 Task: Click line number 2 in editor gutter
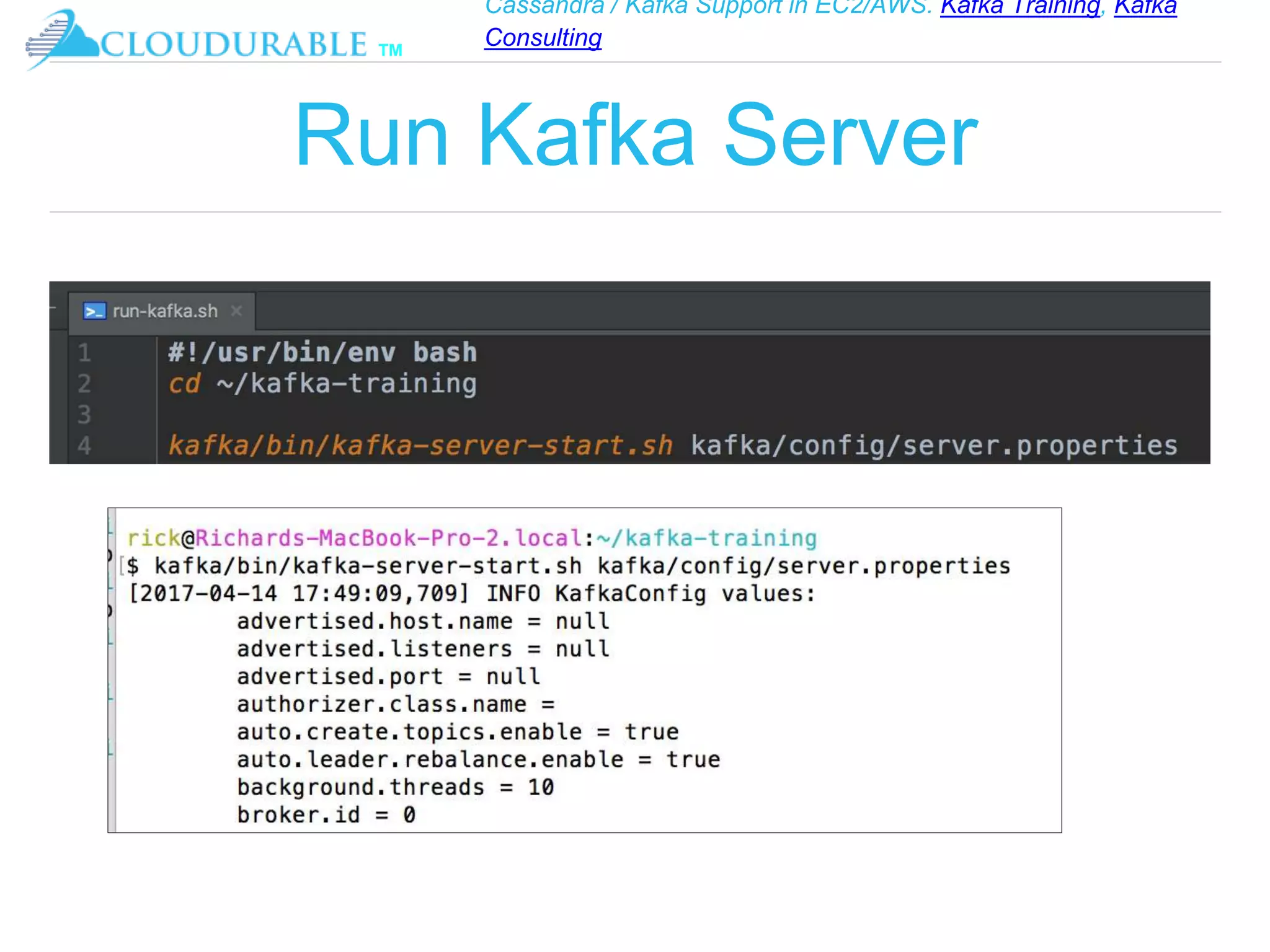coord(84,384)
